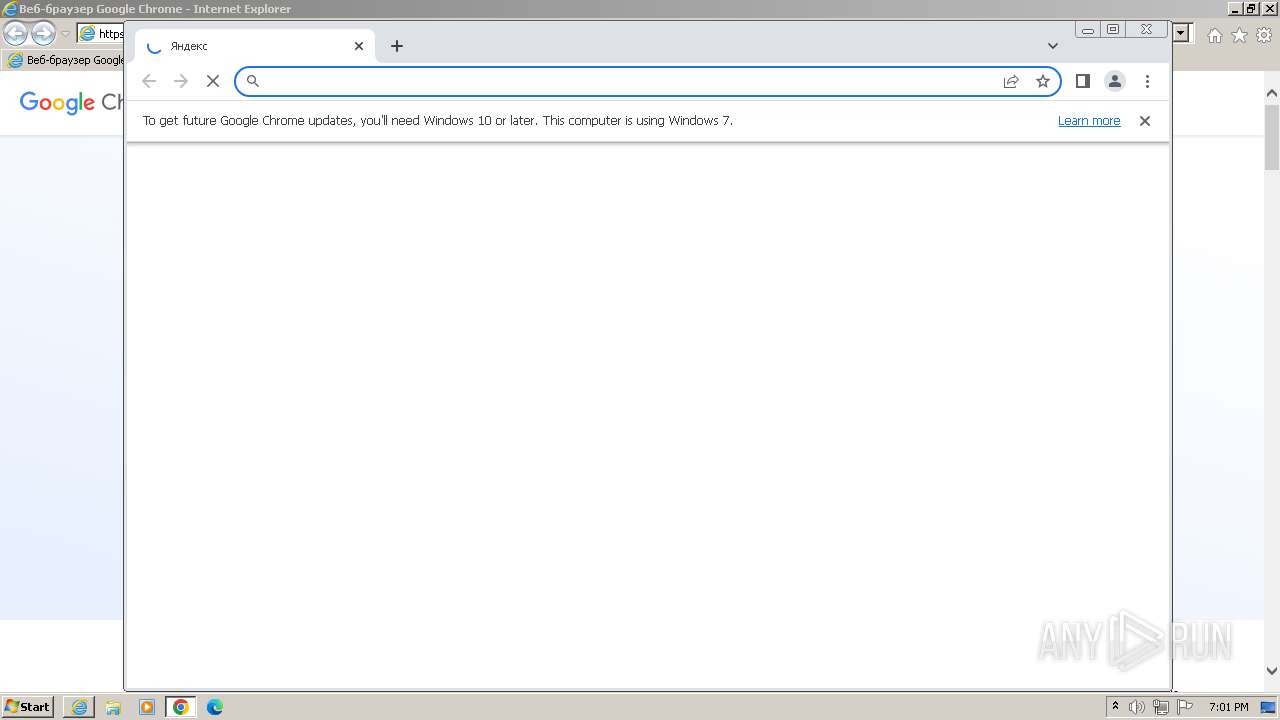The height and width of the screenshot is (720, 1280).
Task: Open Internet Explorer recent pages dropdown
Action: [66, 33]
